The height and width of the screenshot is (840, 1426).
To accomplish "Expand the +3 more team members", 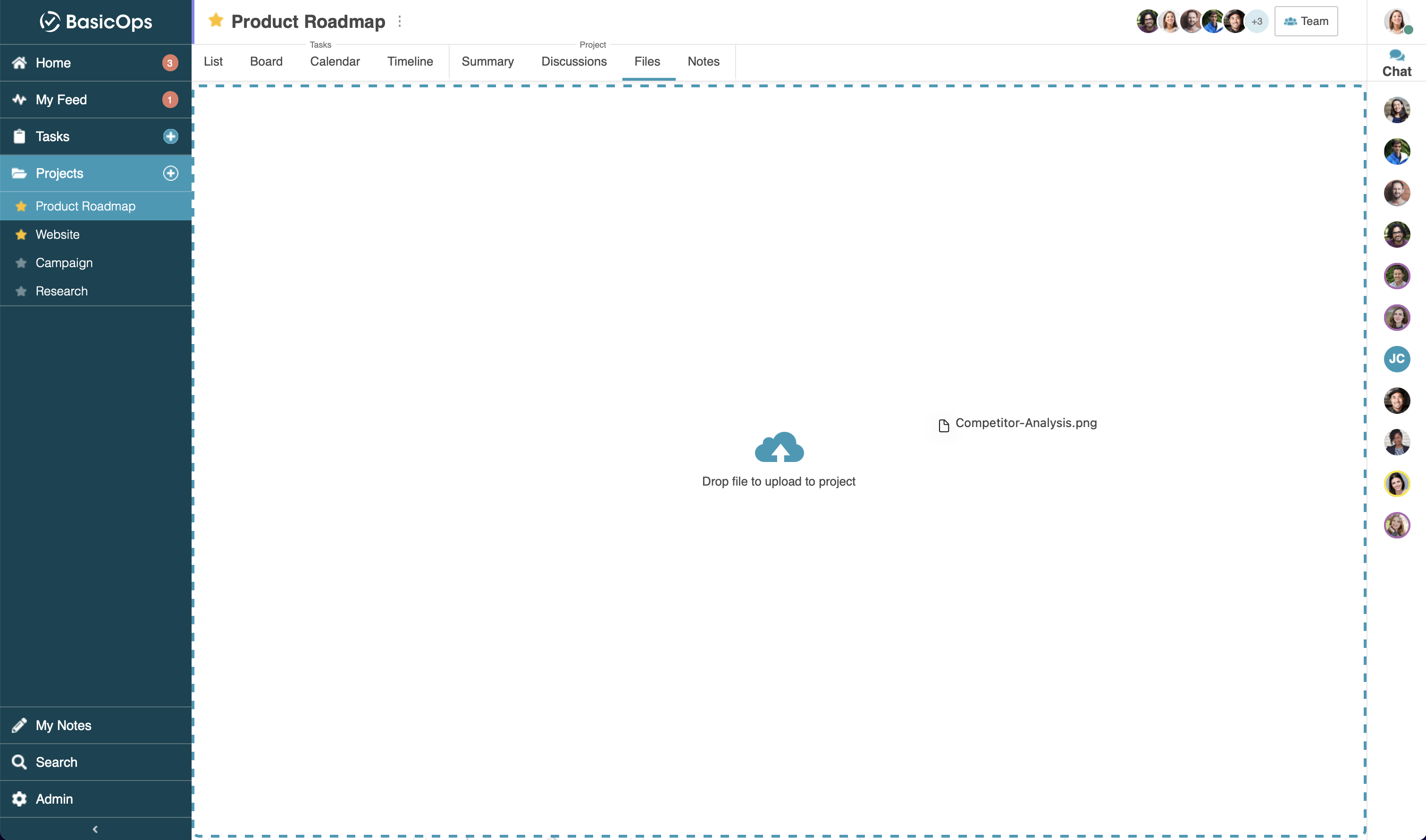I will pos(1256,22).
